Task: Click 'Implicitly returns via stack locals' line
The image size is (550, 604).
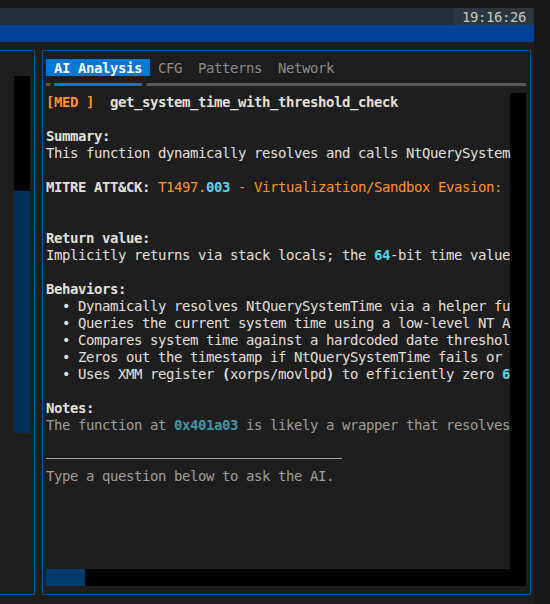Action: pos(278,255)
